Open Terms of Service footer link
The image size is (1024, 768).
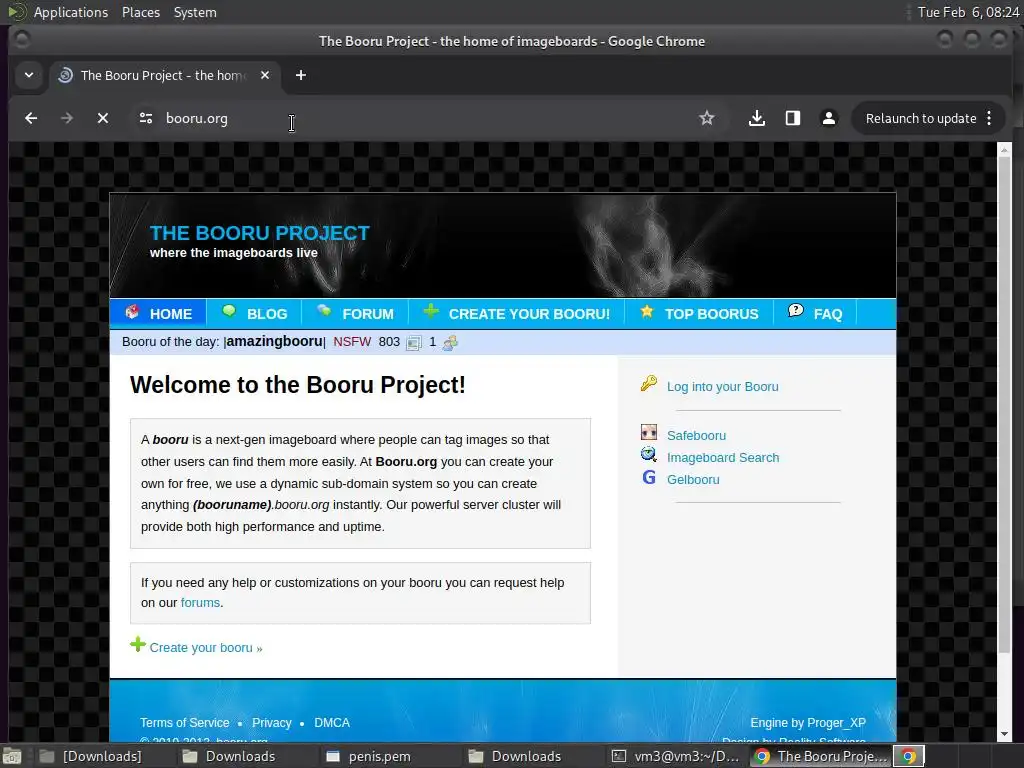point(185,723)
